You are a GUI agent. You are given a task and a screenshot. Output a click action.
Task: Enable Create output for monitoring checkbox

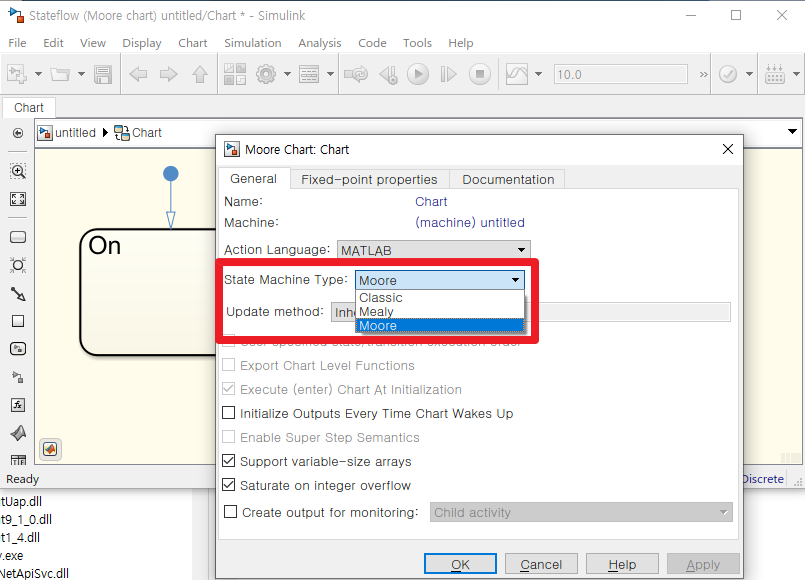[x=231, y=512]
